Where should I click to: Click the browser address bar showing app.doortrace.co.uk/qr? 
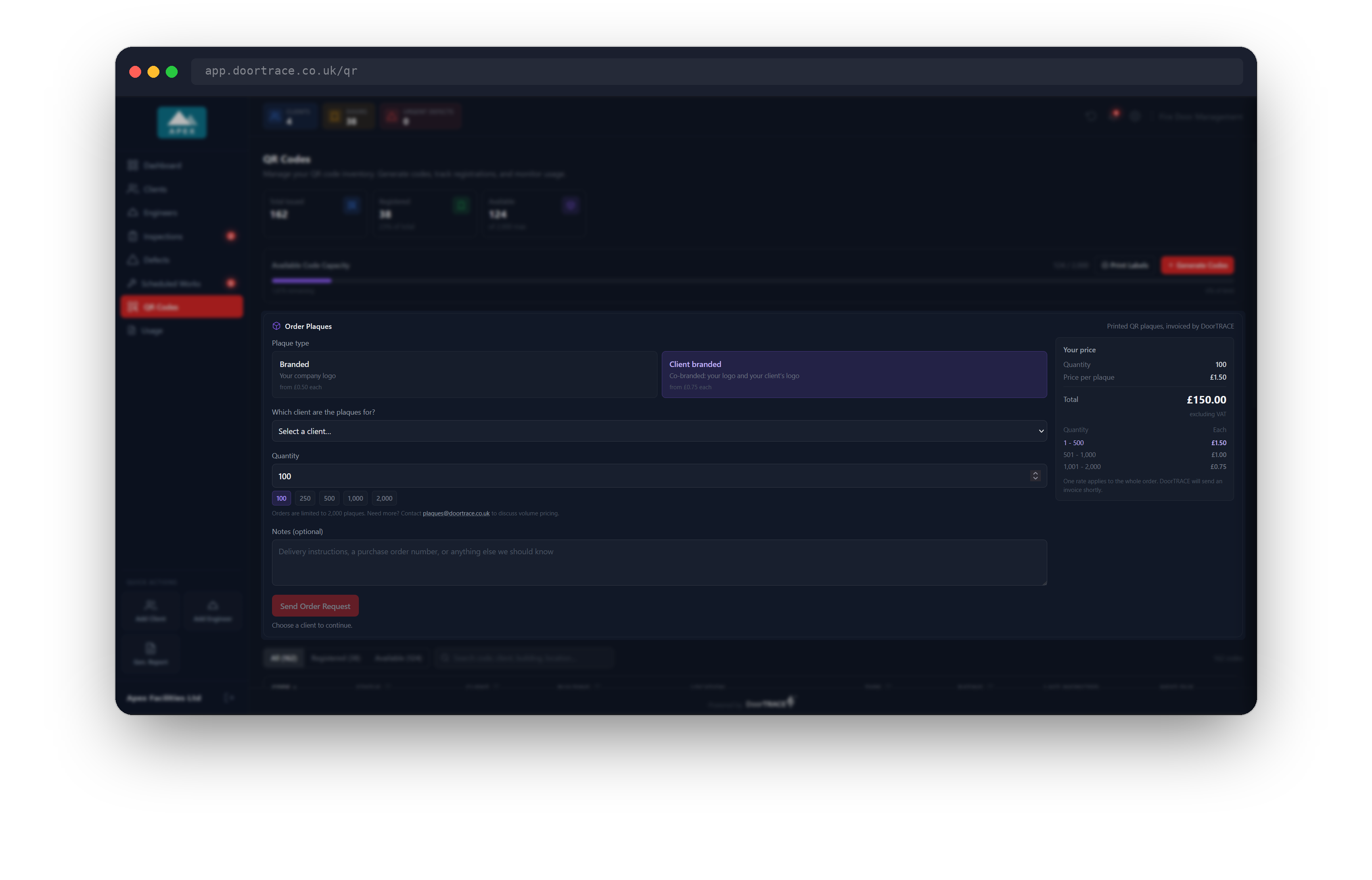(x=717, y=71)
